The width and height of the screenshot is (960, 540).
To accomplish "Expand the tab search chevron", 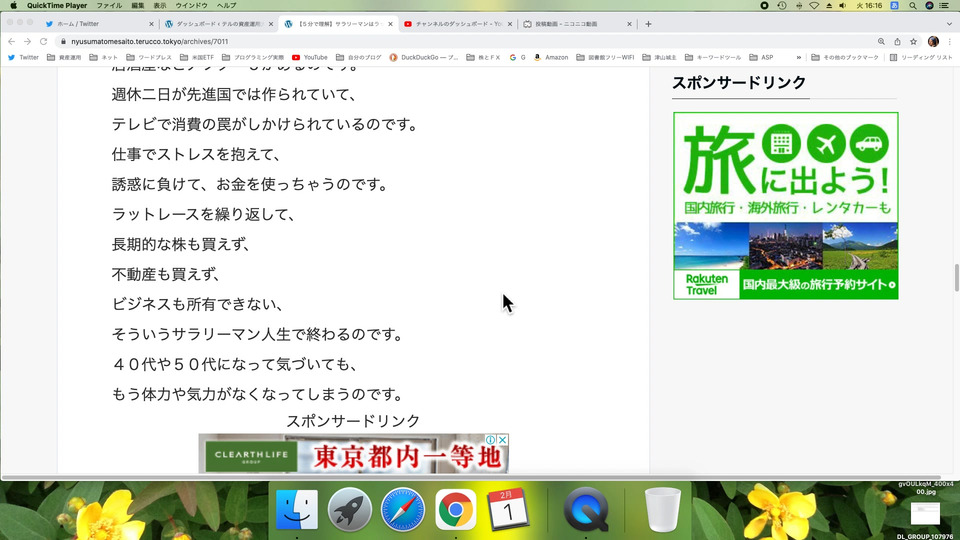I will pos(949,24).
